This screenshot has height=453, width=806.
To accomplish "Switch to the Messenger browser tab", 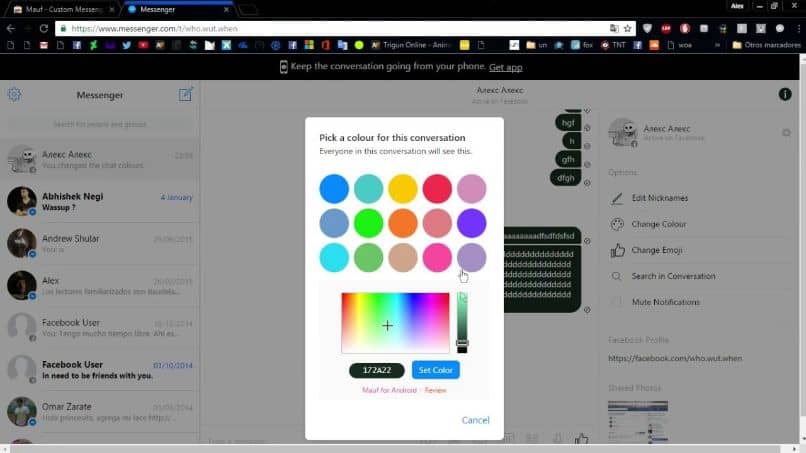I will click(x=178, y=9).
